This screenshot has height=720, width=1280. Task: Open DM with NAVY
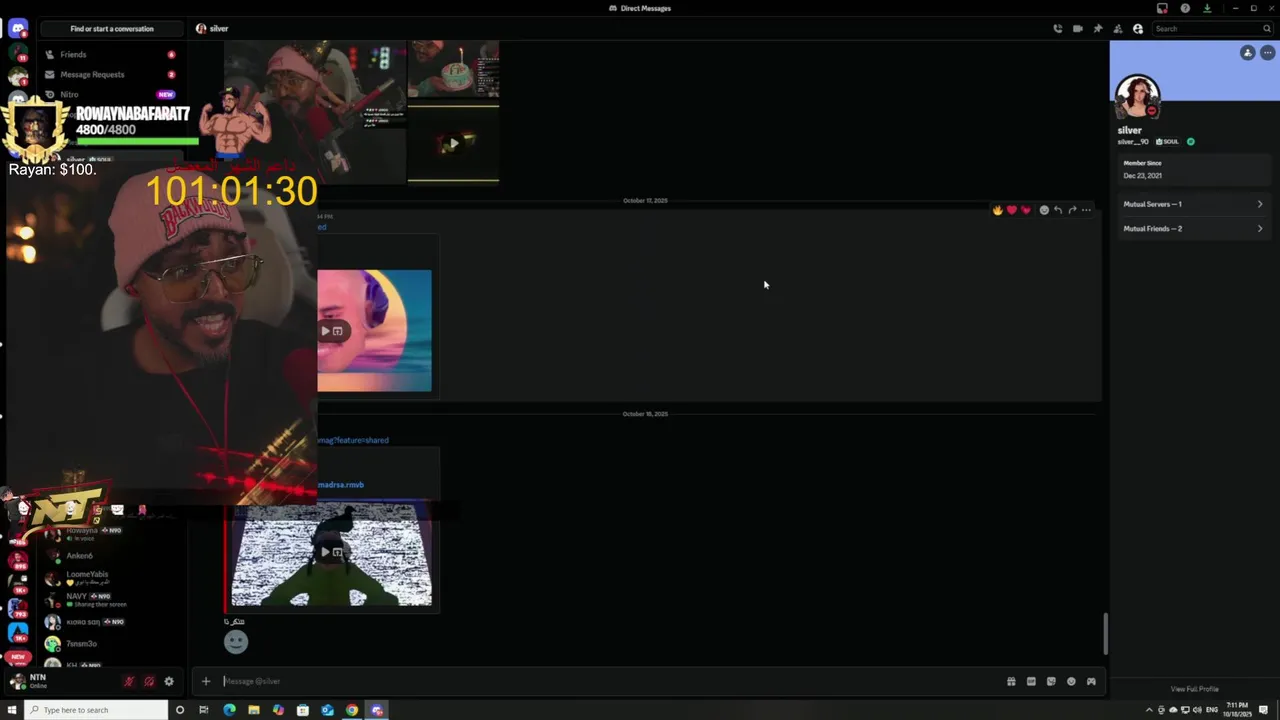112,600
